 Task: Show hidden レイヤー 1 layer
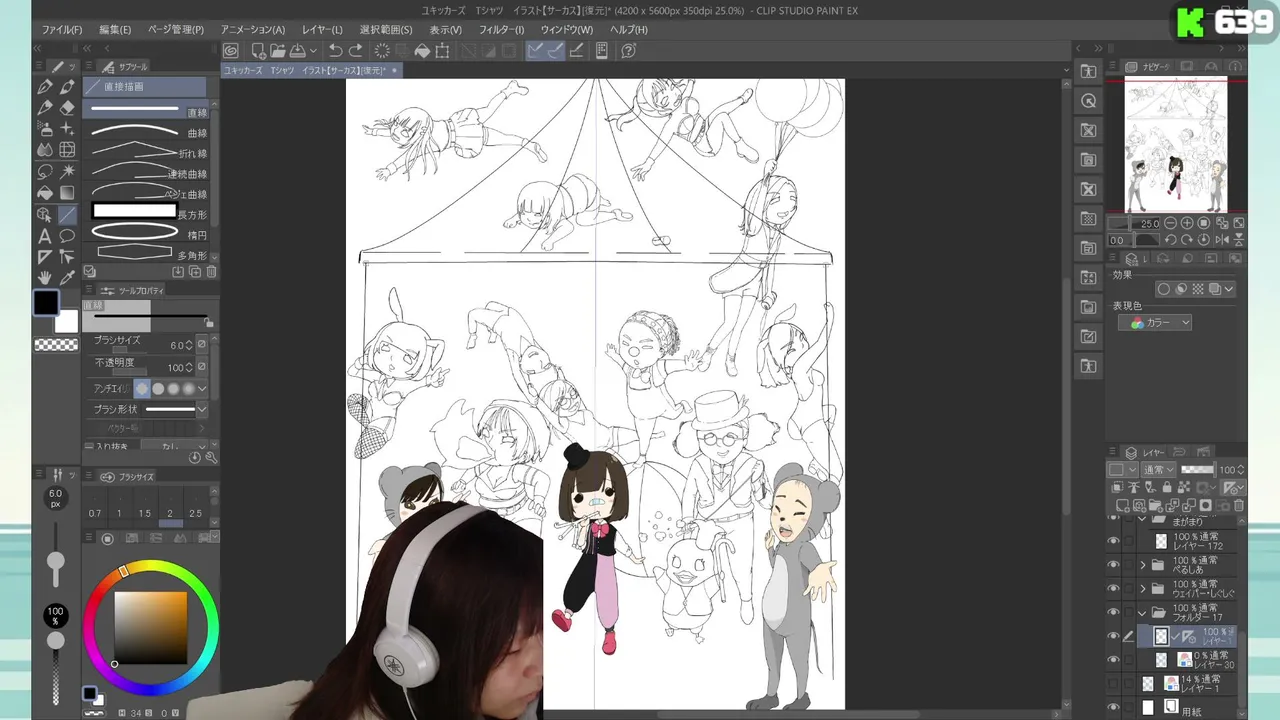click(1113, 684)
